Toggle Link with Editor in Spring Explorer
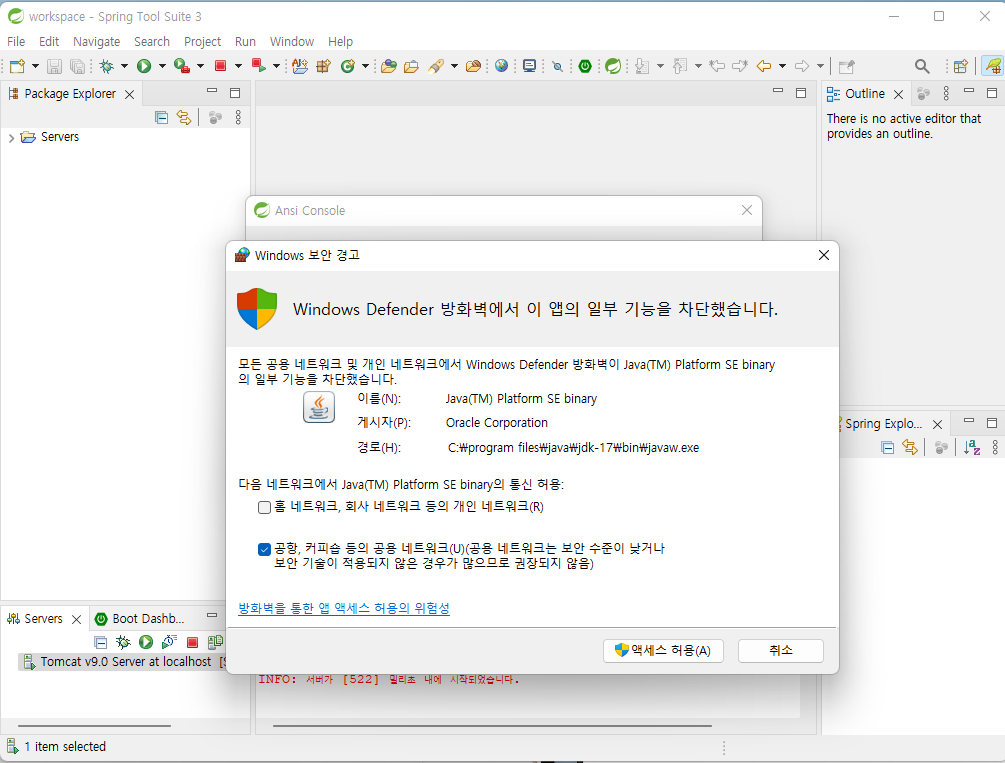This screenshot has height=763, width=1005. (909, 448)
